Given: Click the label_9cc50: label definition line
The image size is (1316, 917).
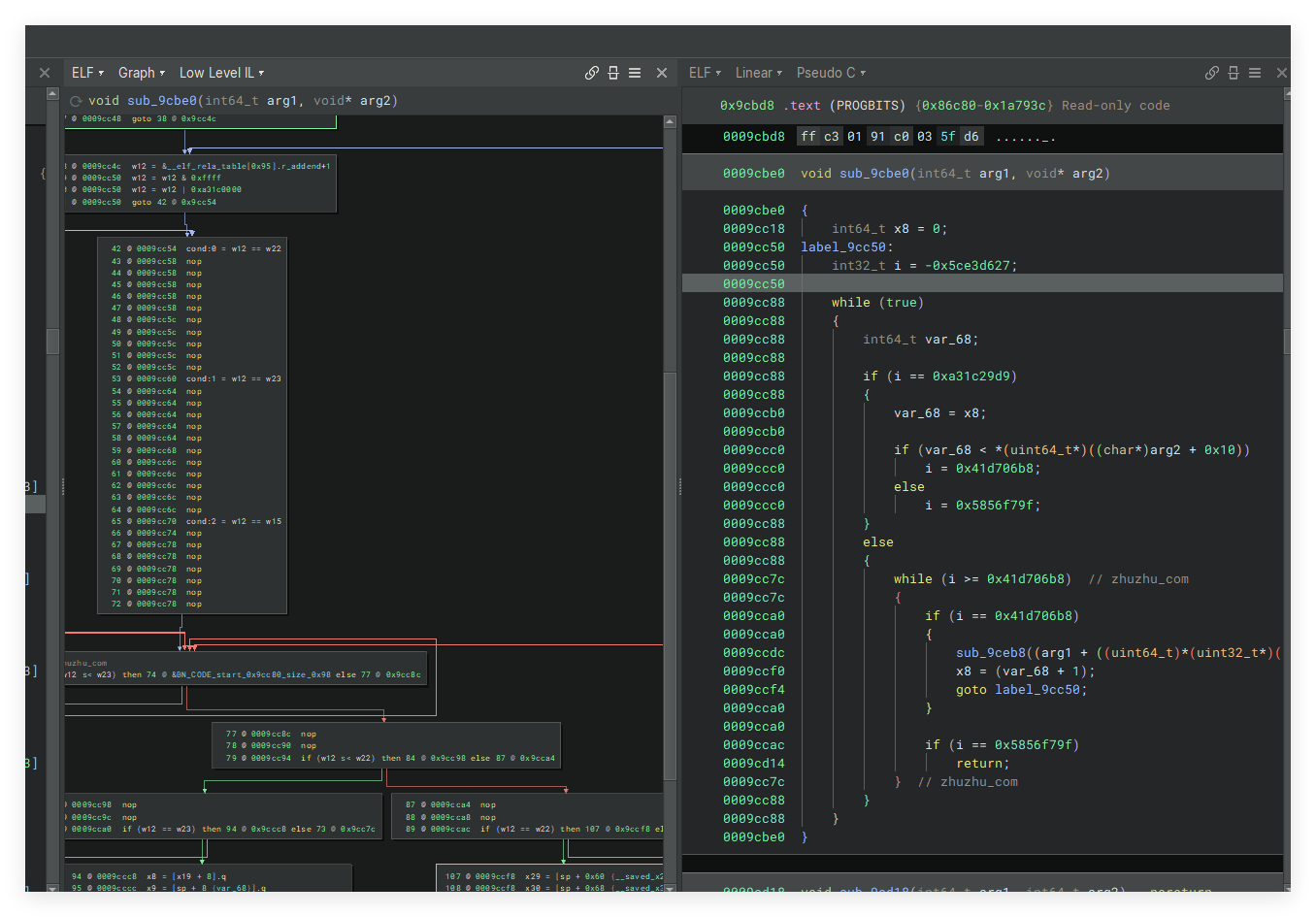Looking at the screenshot, I should point(847,247).
